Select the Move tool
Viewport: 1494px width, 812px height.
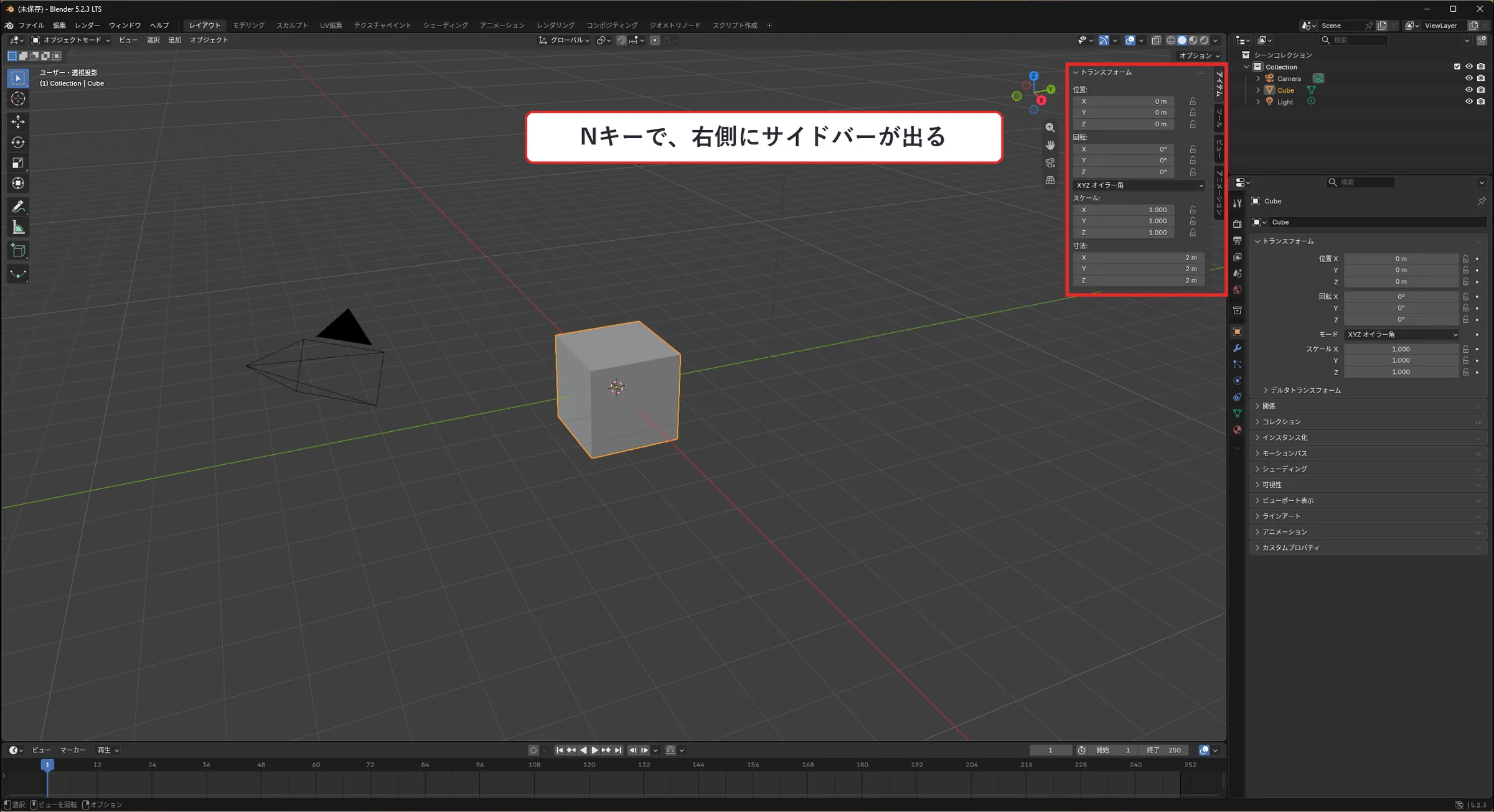click(18, 121)
